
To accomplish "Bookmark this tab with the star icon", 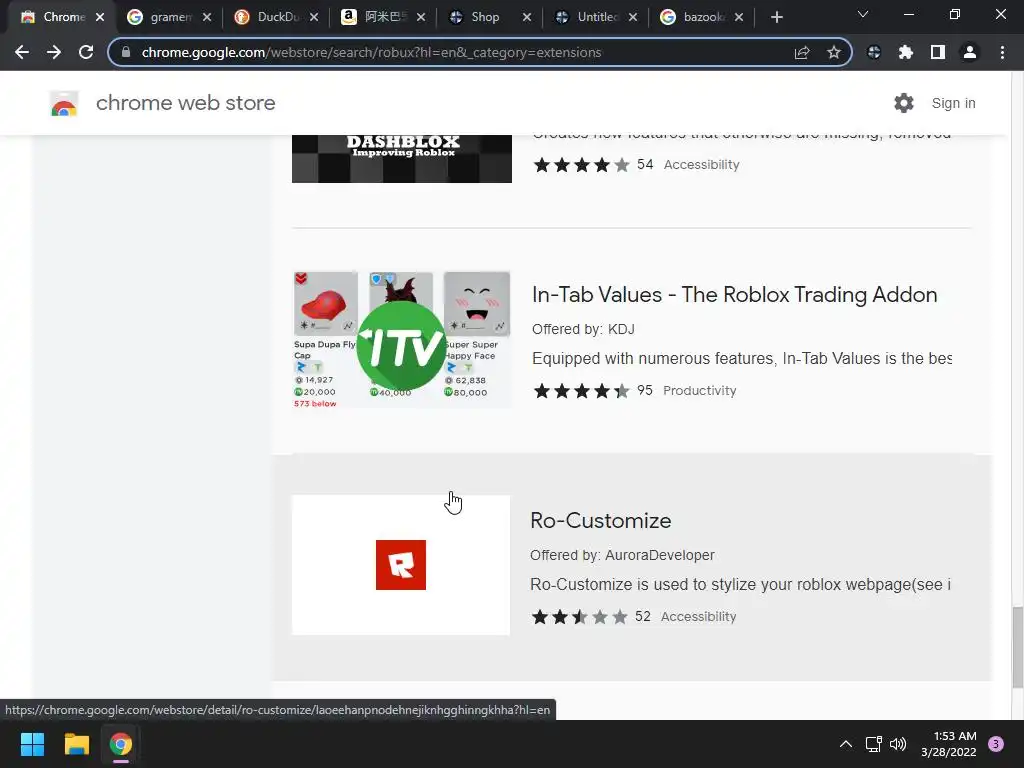I will [x=834, y=52].
